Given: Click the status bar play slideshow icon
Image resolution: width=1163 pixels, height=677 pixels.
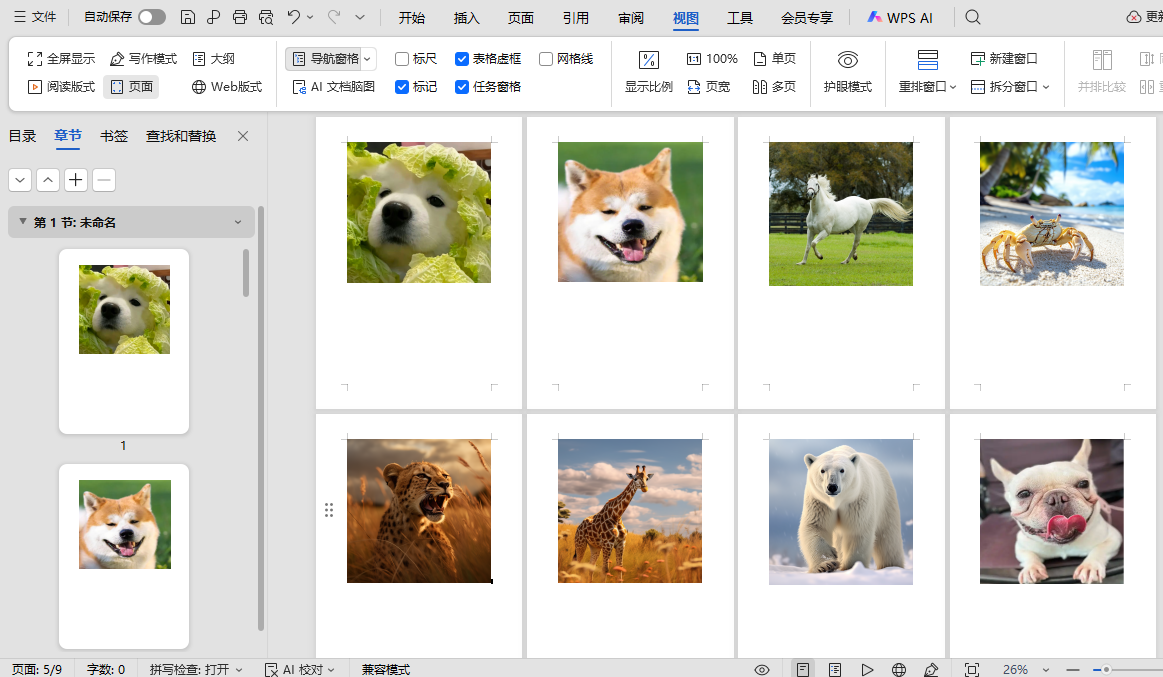Looking at the screenshot, I should point(867,669).
